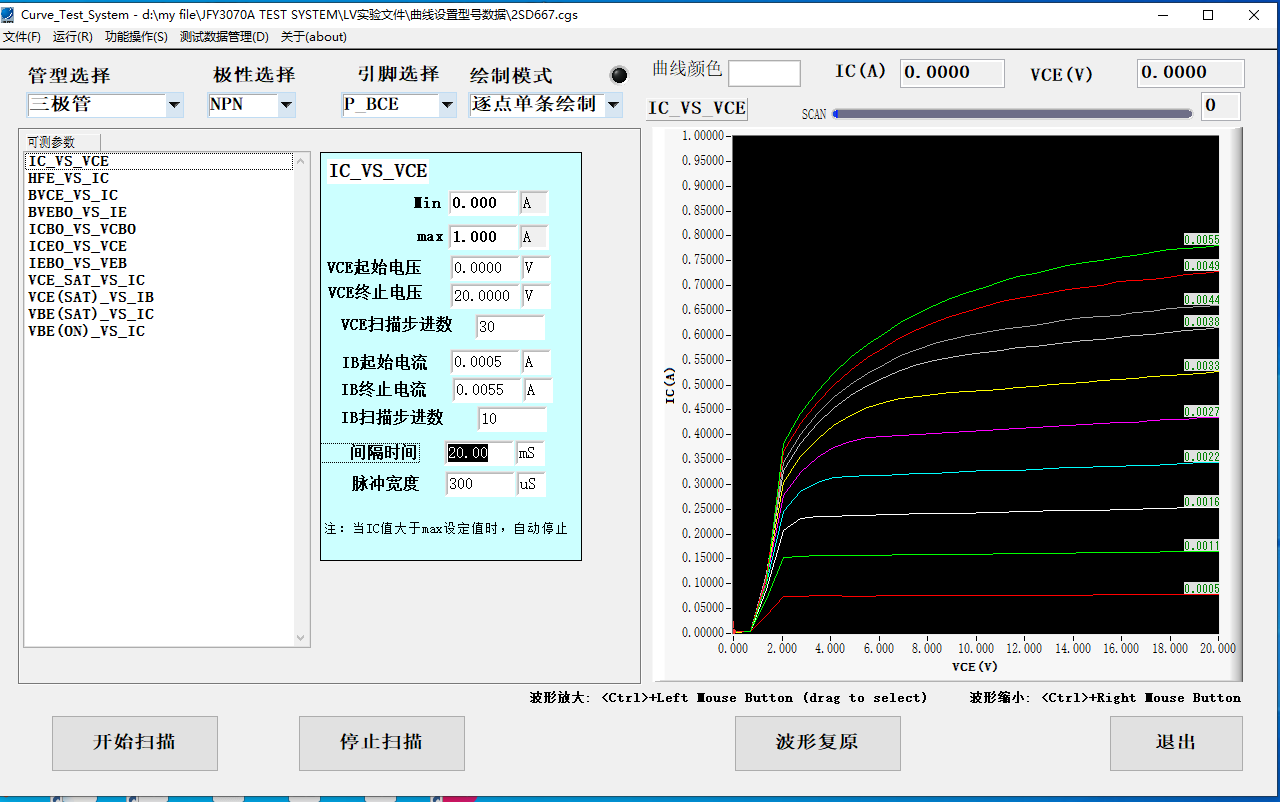
Task: Click the Min value field showing 0.000
Action: (x=483, y=203)
